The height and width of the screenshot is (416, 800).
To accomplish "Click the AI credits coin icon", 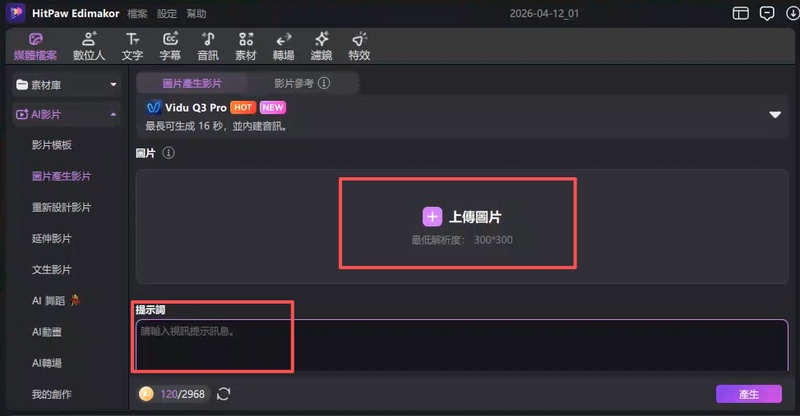I will [x=146, y=394].
